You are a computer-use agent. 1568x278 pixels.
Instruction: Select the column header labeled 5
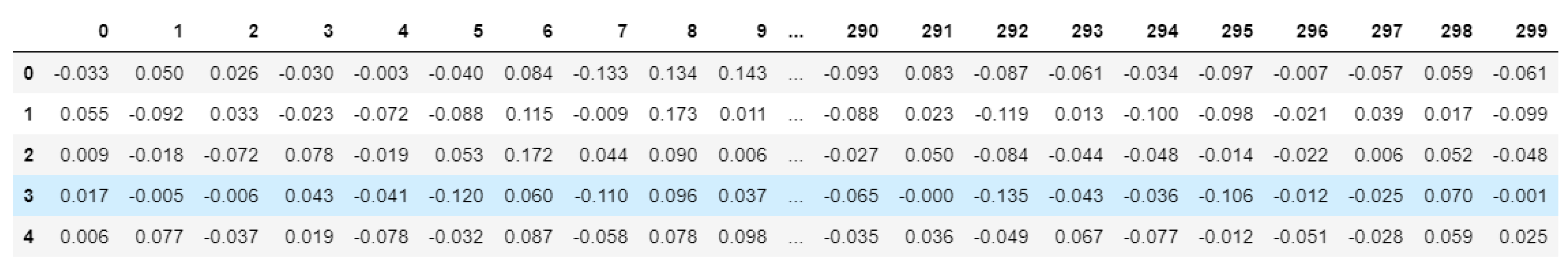pos(478,31)
